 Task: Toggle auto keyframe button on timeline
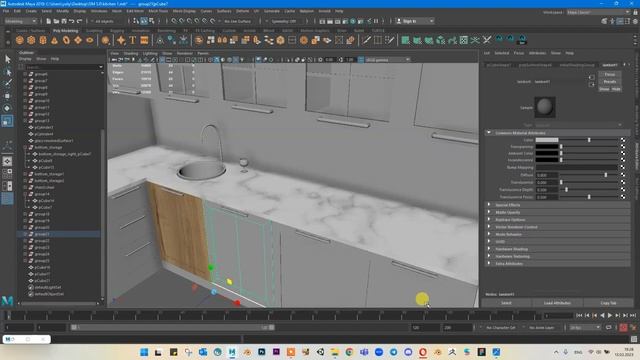coord(623,327)
